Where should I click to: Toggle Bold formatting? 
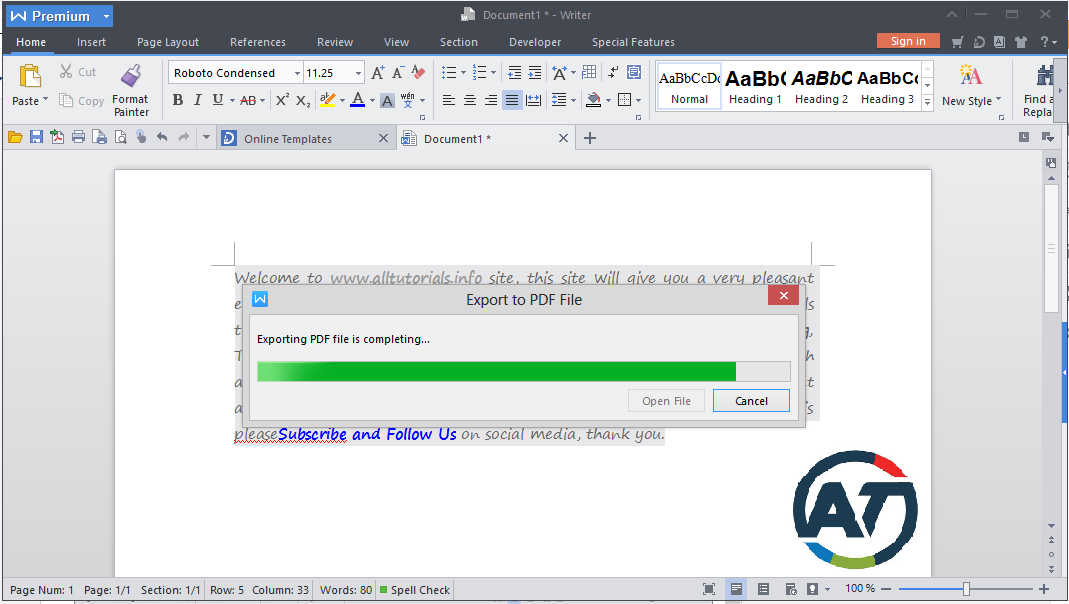coord(178,100)
